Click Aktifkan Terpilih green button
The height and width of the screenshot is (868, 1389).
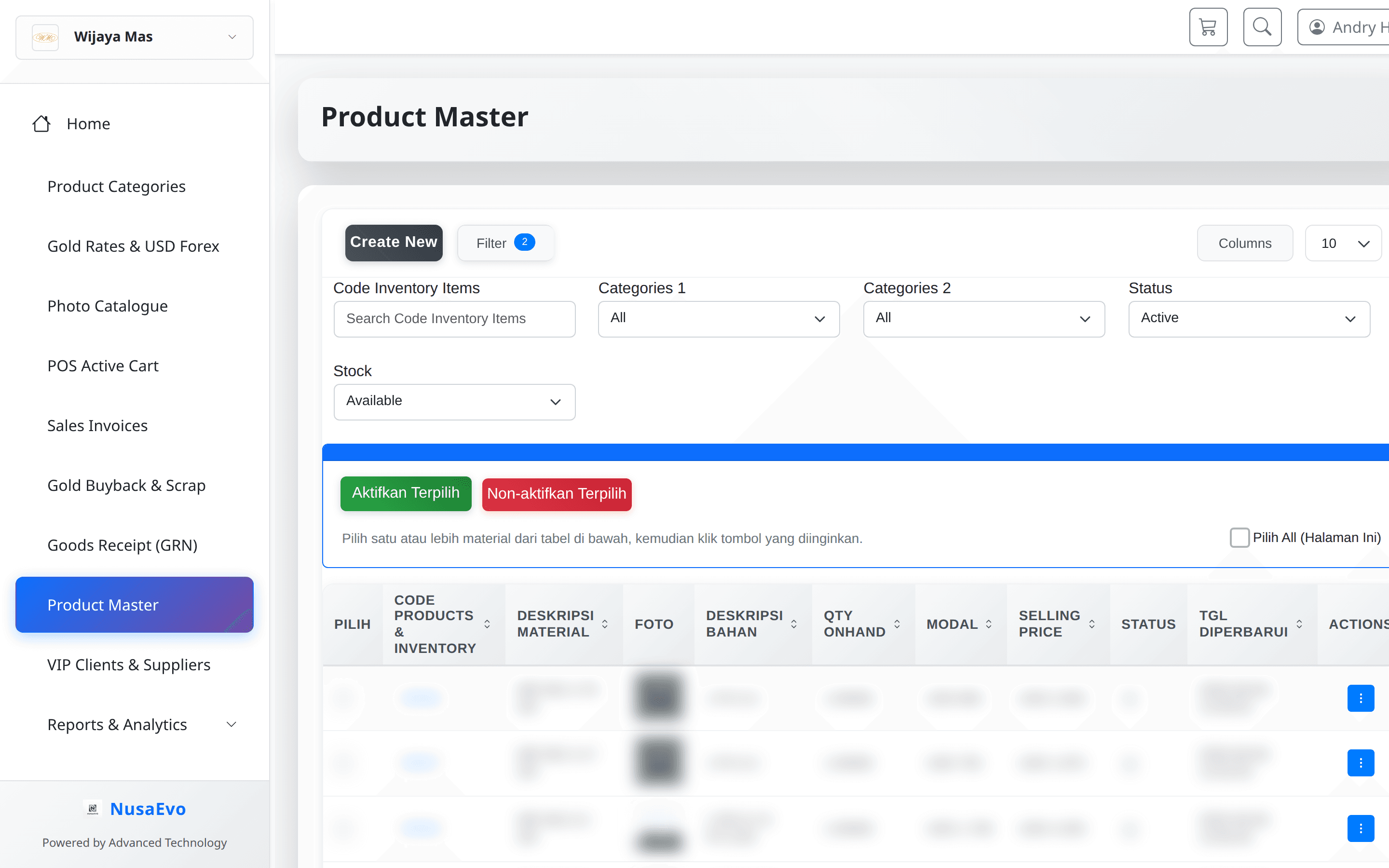(x=406, y=493)
